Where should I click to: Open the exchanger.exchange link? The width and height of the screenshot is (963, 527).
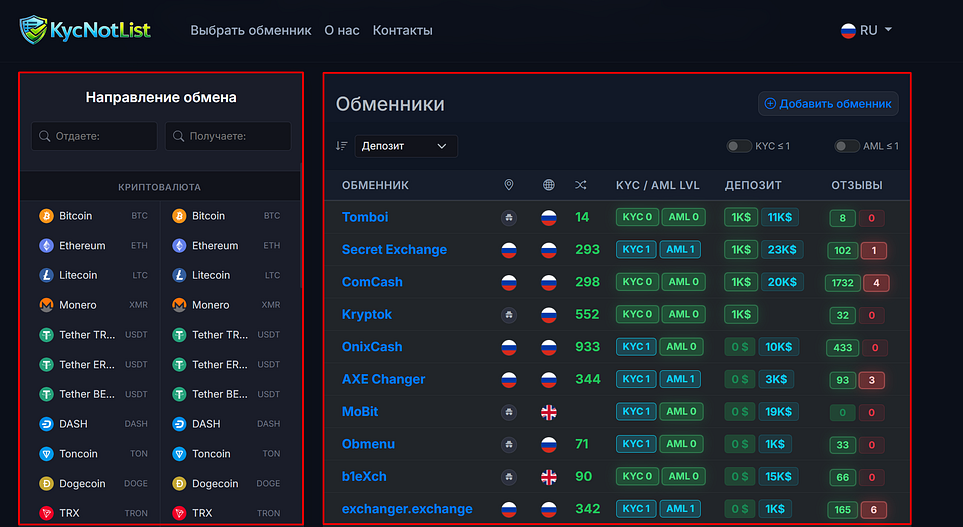[x=407, y=509]
